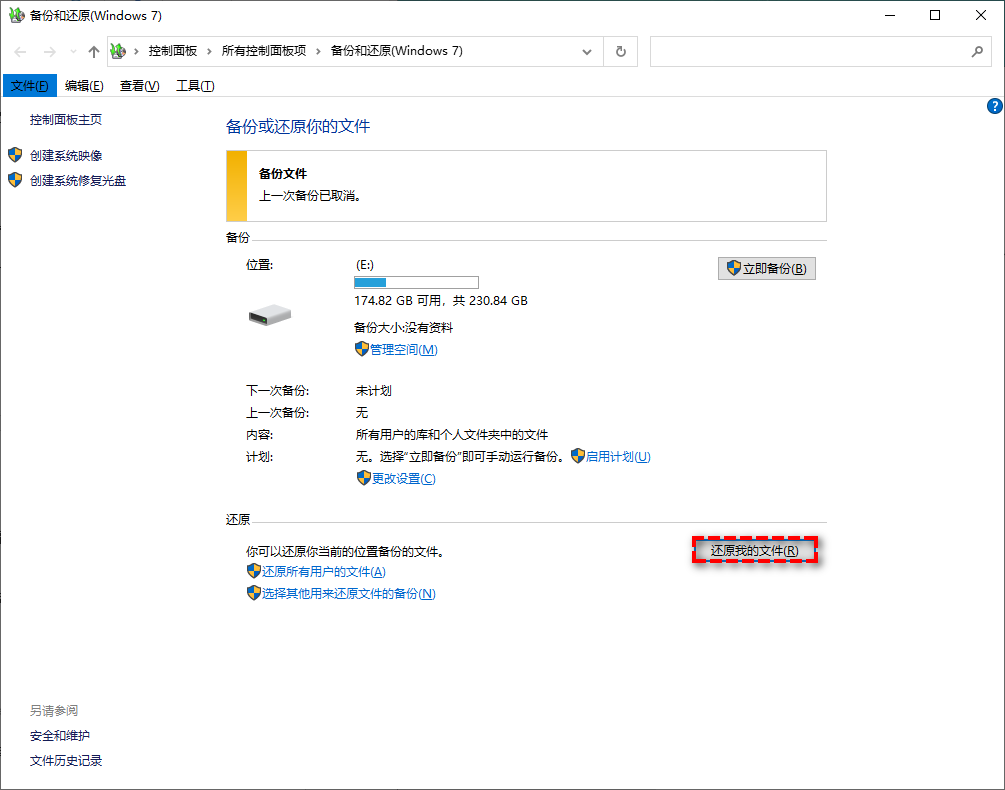
Task: Click 启用计划(U) link
Action: click(x=618, y=456)
